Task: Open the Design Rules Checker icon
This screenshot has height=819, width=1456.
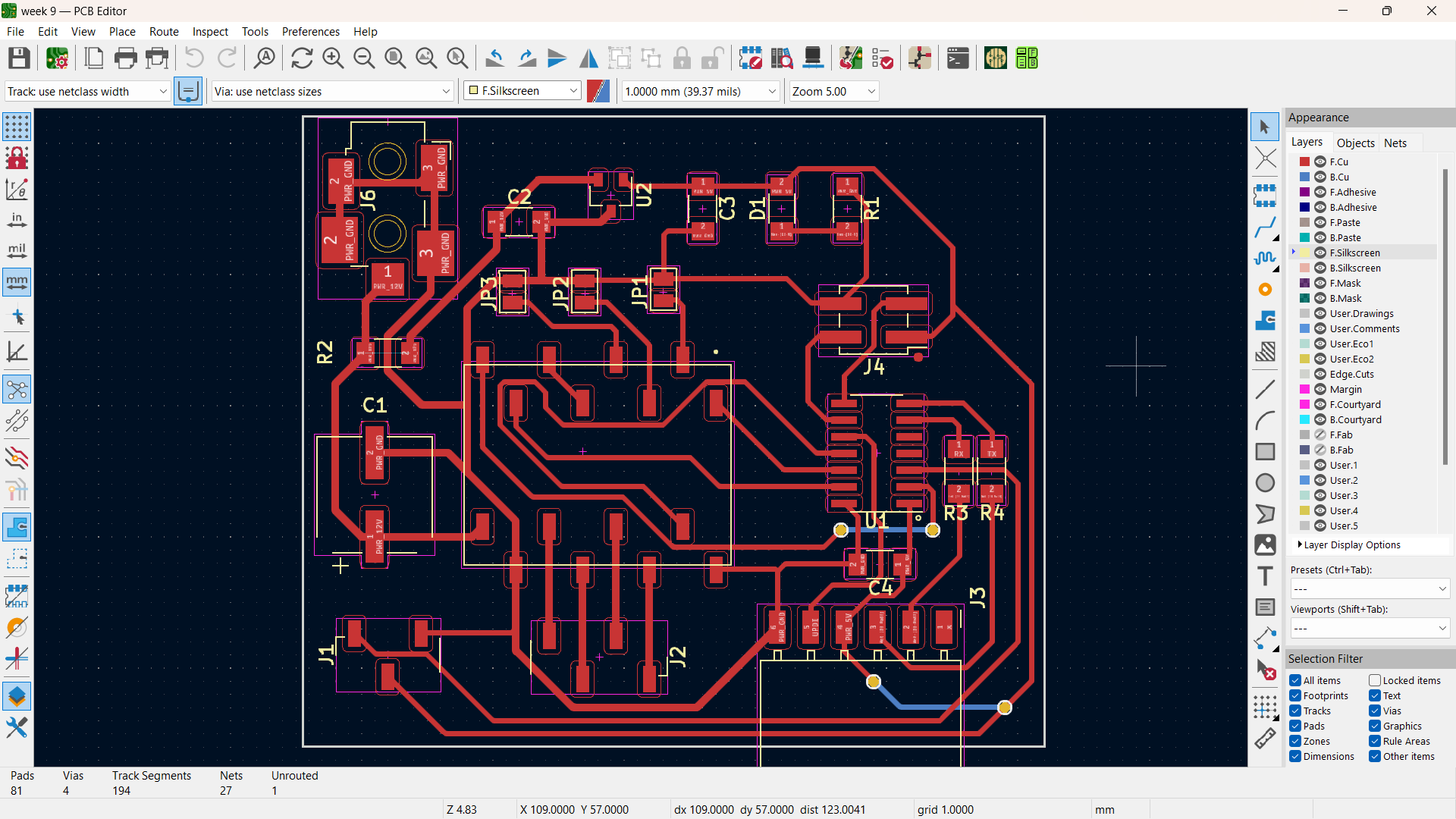Action: coord(882,58)
